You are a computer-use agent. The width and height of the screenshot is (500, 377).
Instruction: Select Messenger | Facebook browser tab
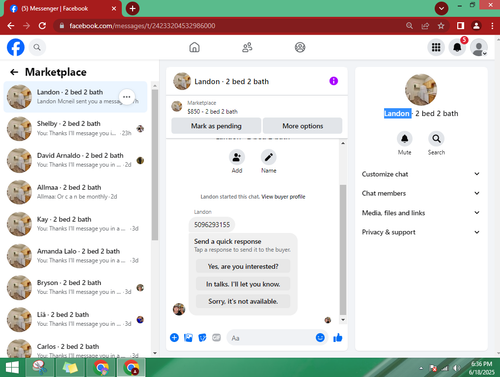point(62,9)
